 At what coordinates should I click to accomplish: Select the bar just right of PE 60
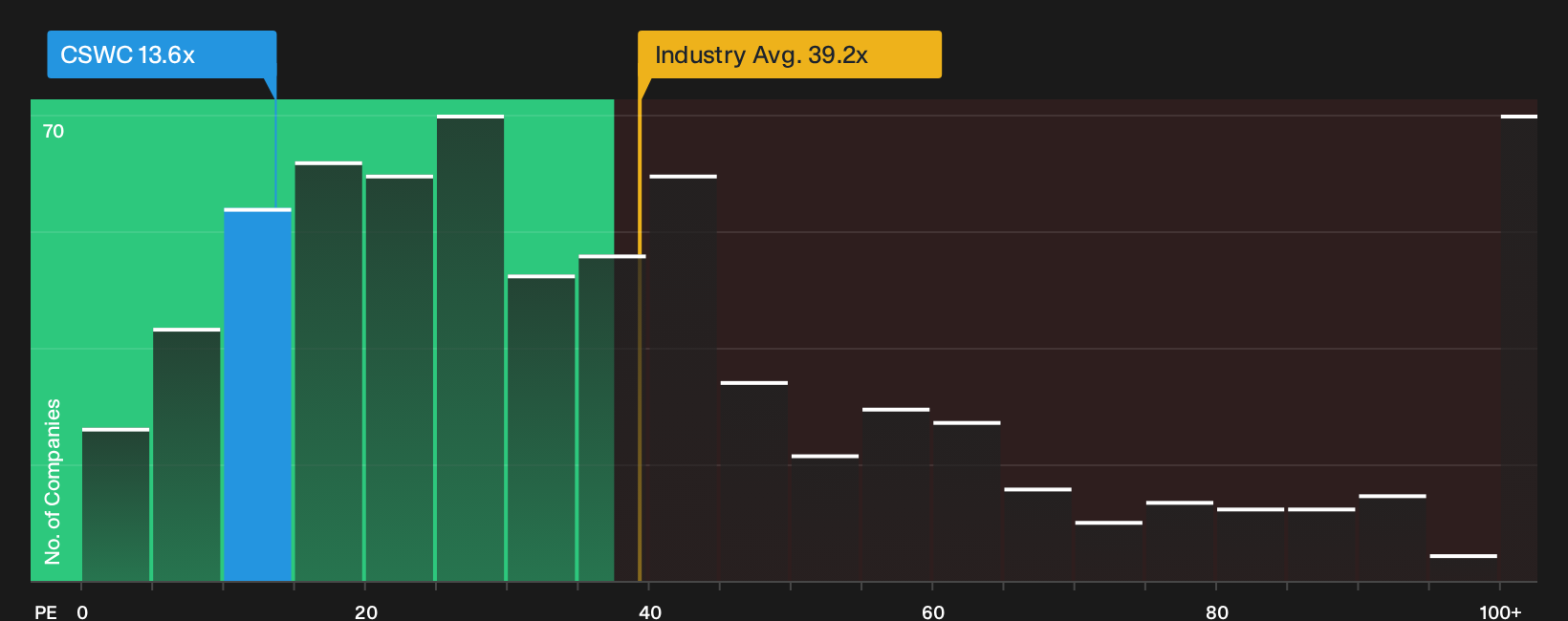click(967, 502)
